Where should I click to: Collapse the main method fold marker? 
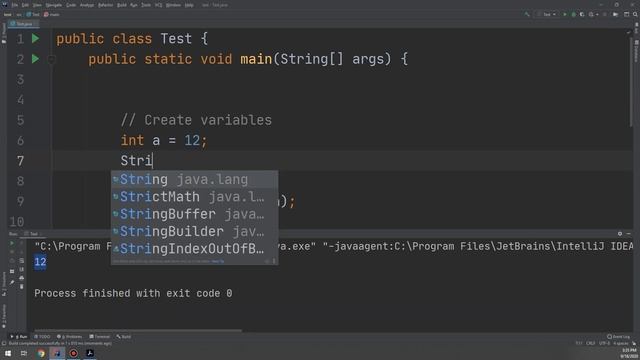(51, 60)
